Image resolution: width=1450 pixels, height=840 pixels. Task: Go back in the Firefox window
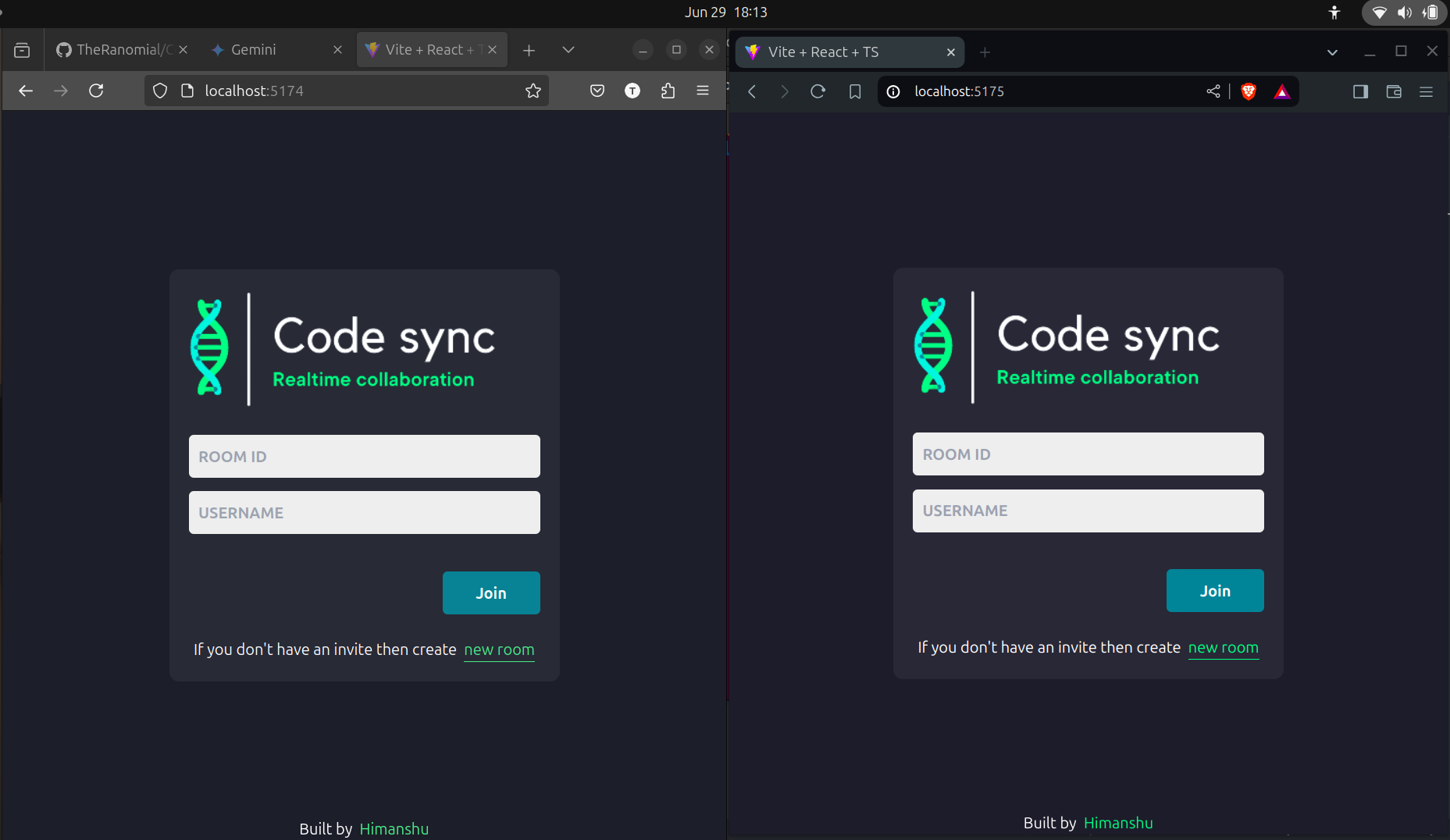click(26, 91)
